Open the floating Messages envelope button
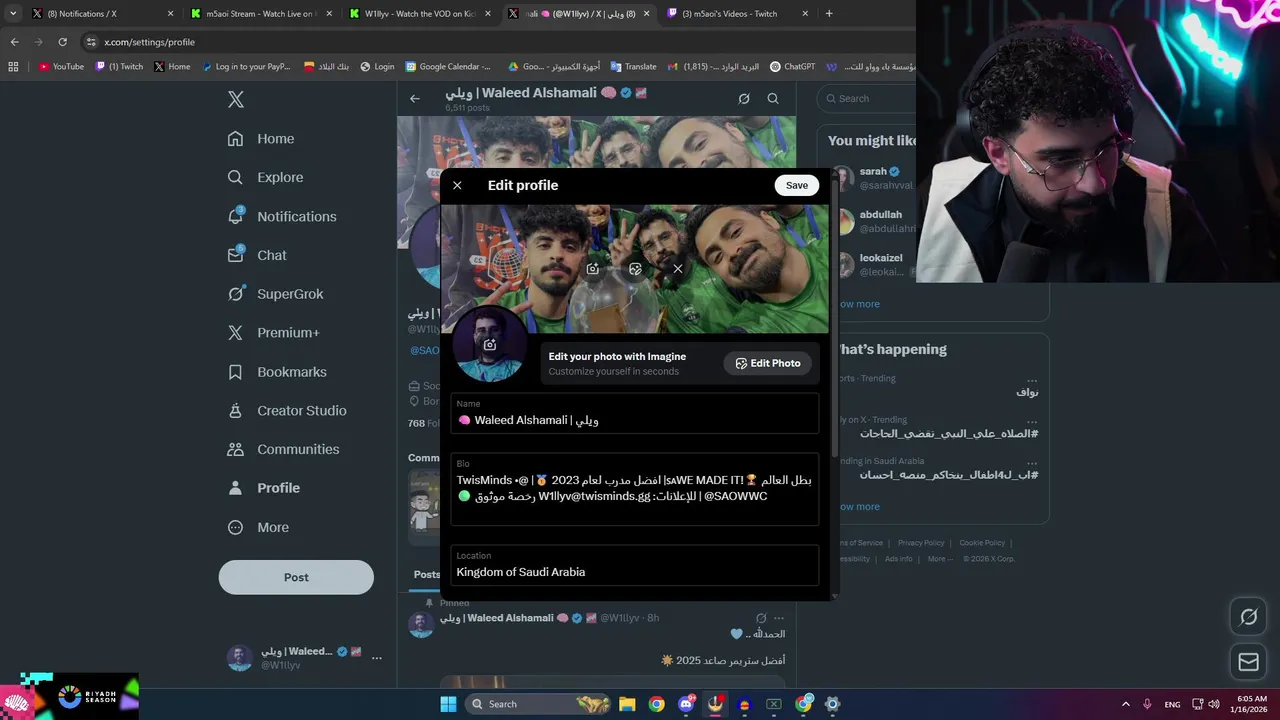Screen dimensions: 1280x720 pyautogui.click(x=1248, y=661)
